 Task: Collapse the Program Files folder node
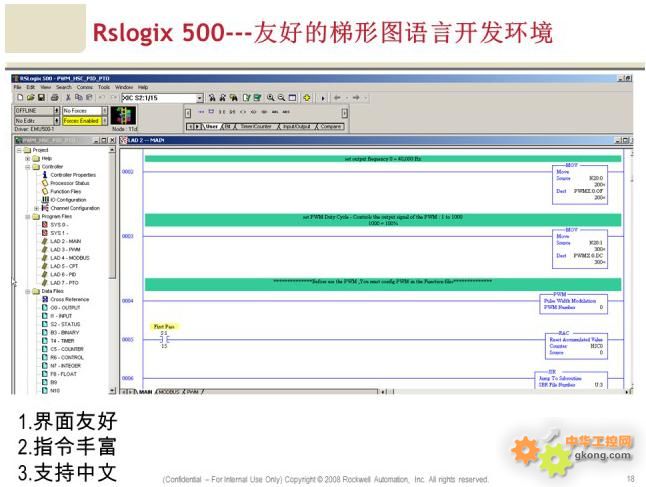coord(28,216)
